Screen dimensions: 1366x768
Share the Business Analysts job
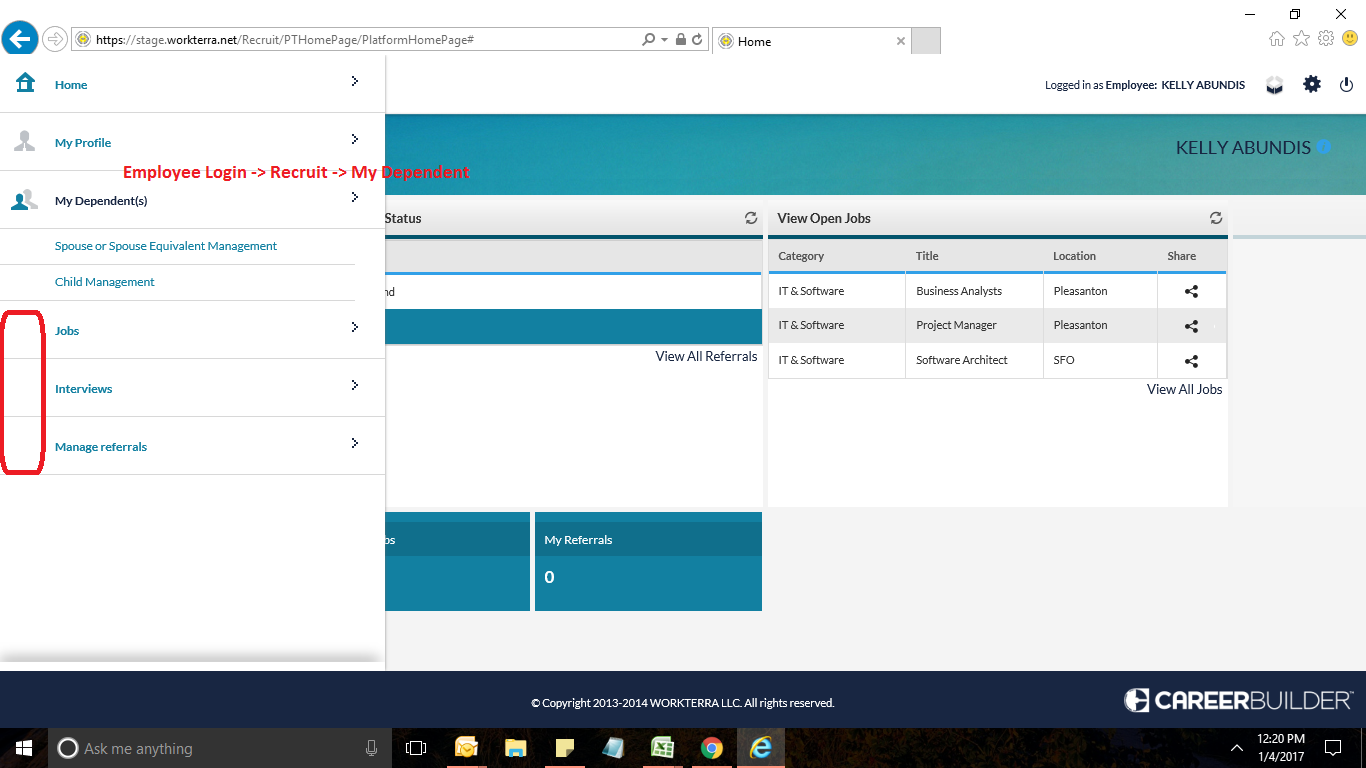(x=1191, y=292)
